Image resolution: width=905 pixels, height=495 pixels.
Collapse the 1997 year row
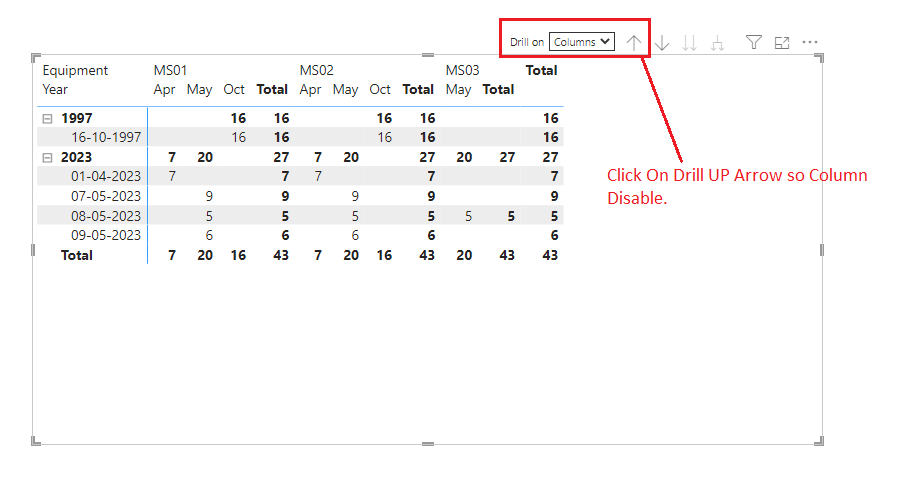coord(47,119)
